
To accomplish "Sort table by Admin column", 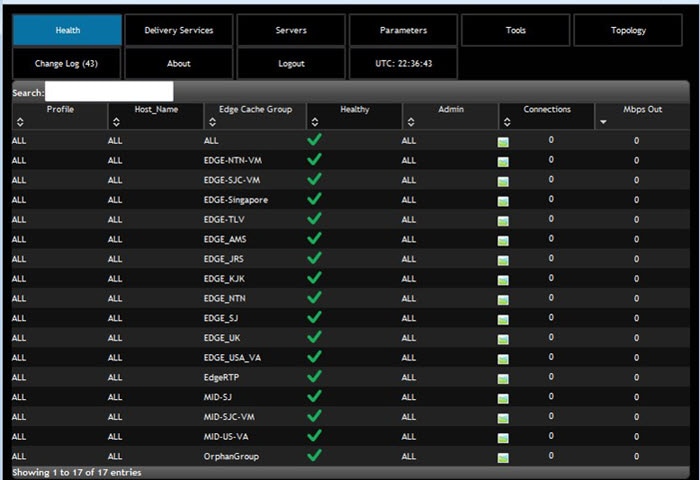I will click(451, 116).
